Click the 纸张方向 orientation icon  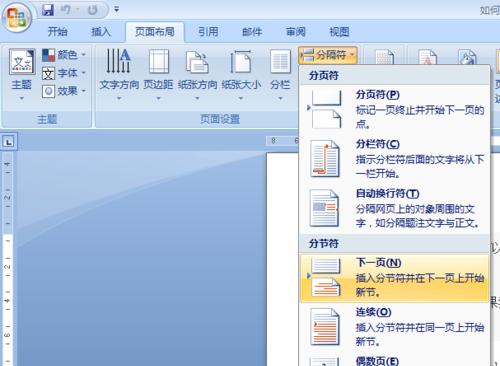click(197, 62)
